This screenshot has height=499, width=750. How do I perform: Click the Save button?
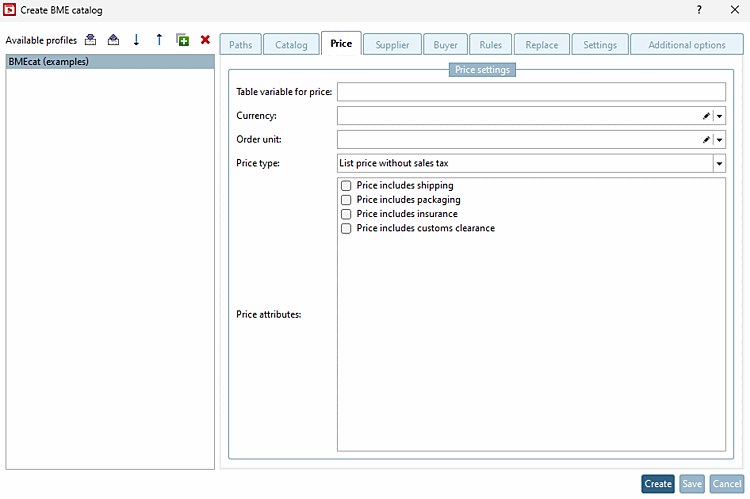(692, 484)
